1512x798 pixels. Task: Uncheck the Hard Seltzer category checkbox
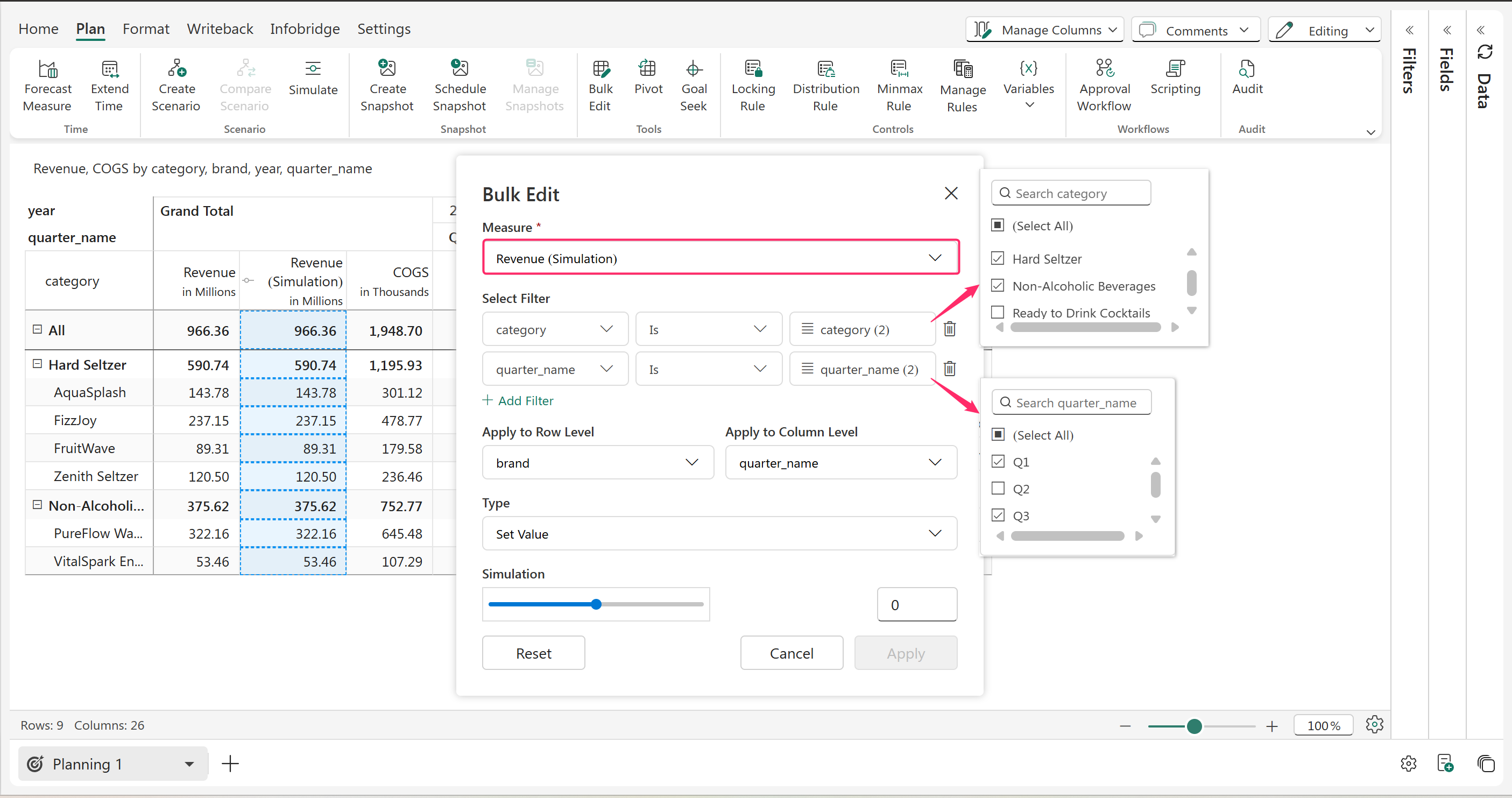pos(998,258)
